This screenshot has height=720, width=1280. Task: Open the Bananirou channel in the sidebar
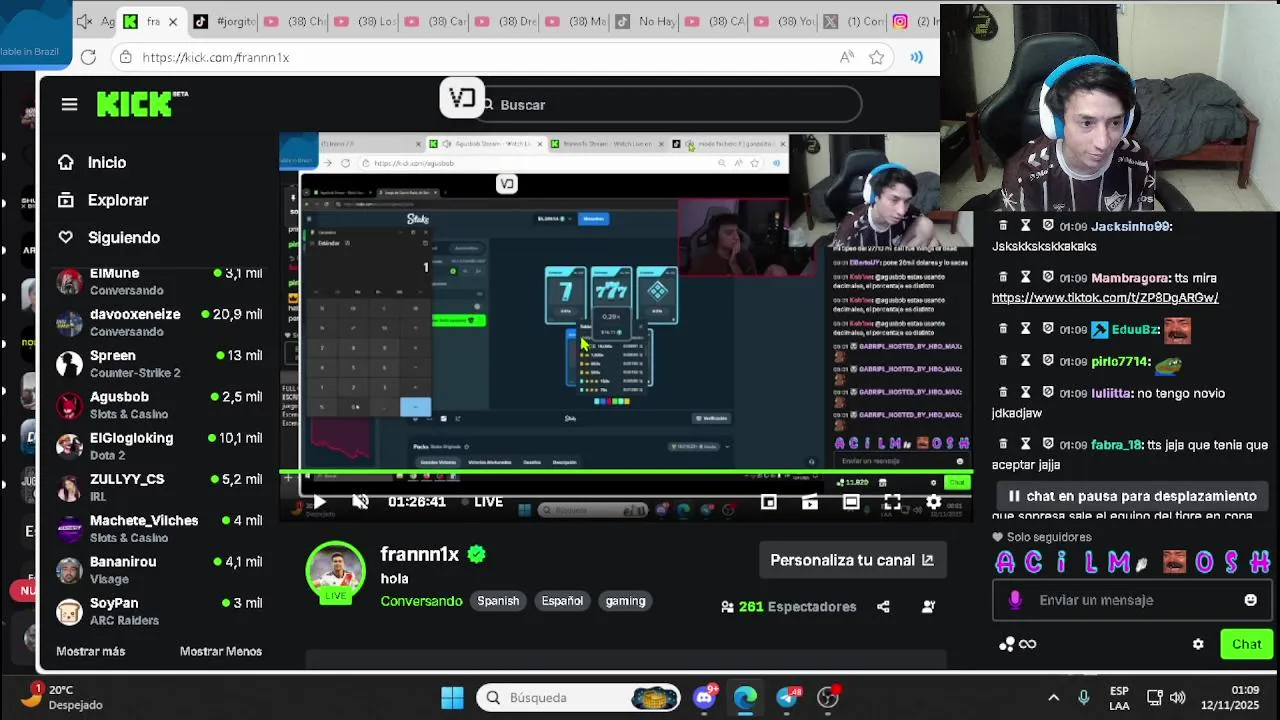tap(159, 570)
